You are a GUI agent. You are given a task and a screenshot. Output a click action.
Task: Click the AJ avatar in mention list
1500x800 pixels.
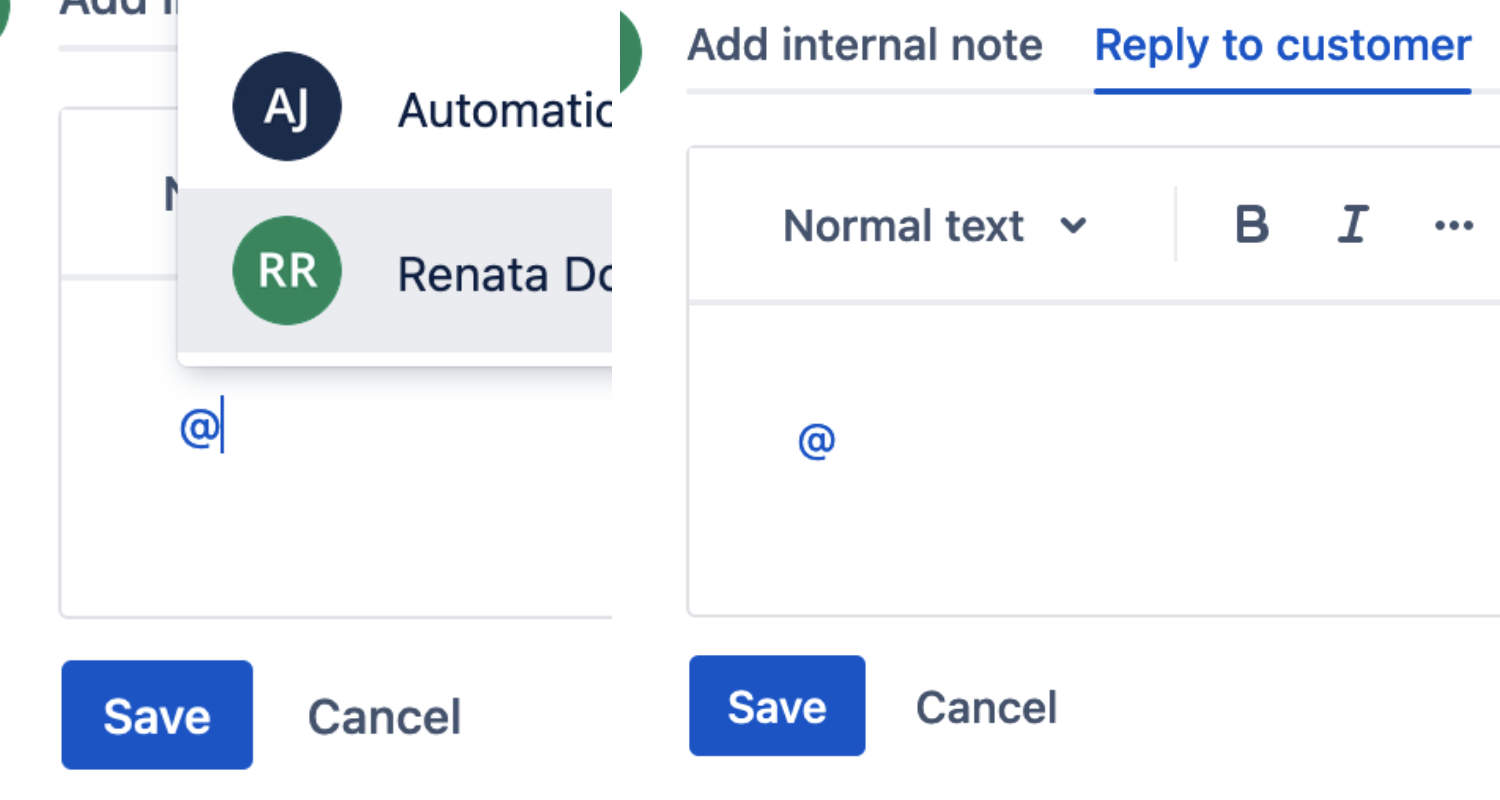287,108
